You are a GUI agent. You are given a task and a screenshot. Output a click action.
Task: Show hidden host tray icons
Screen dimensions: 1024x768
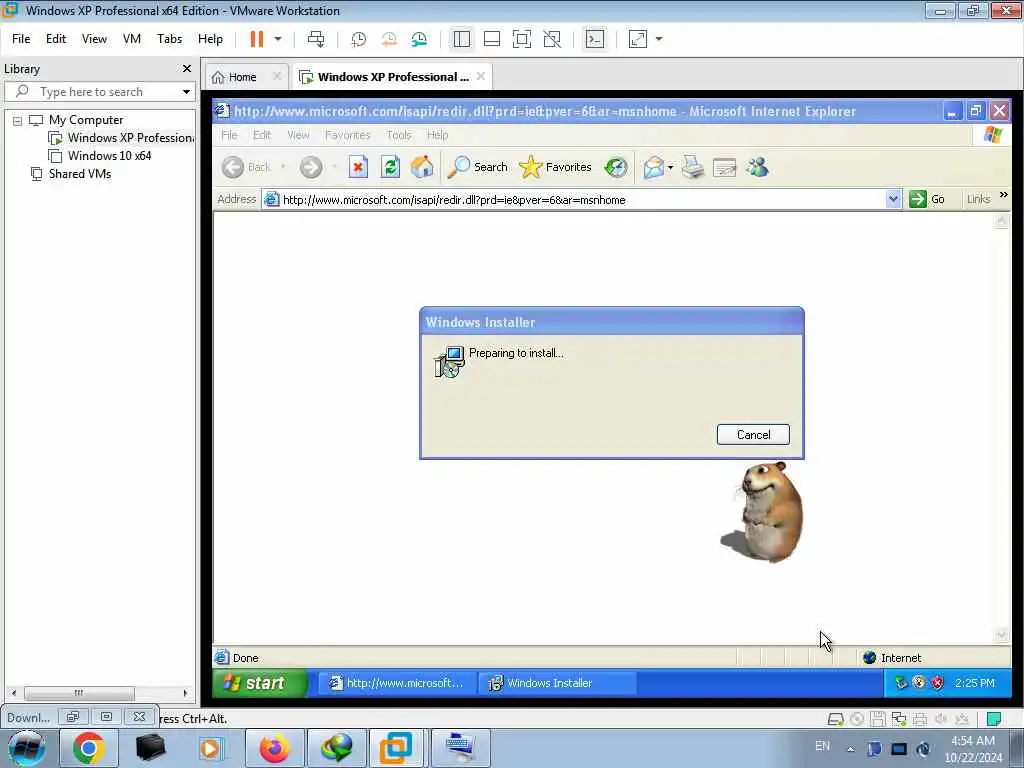850,749
